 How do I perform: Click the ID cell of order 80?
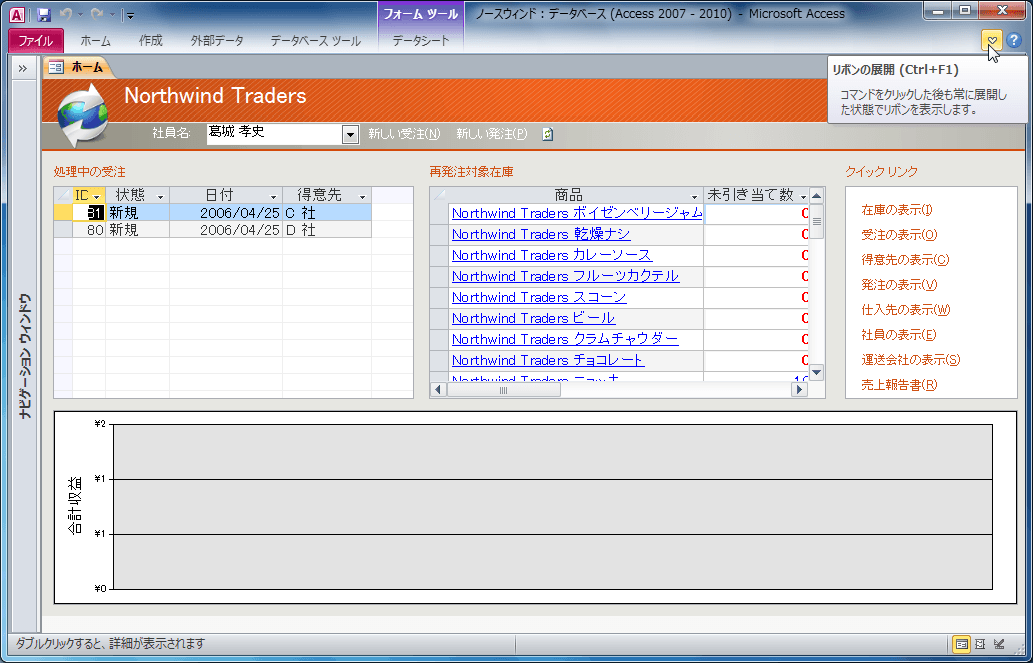point(89,229)
